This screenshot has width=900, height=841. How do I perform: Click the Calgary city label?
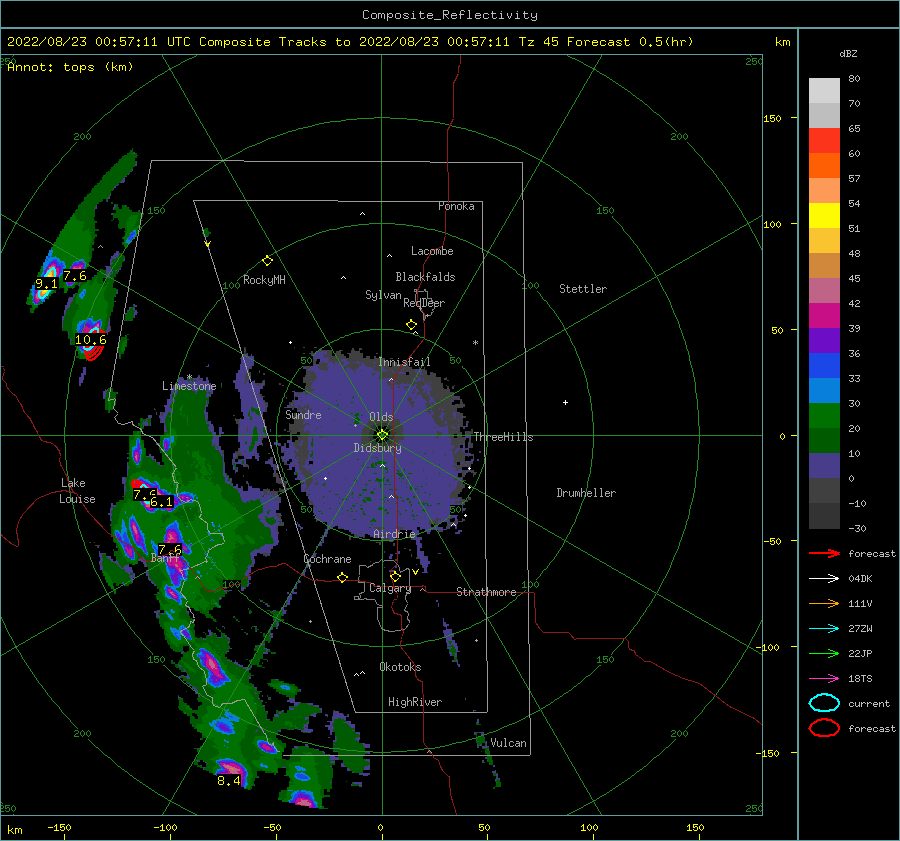coord(390,588)
